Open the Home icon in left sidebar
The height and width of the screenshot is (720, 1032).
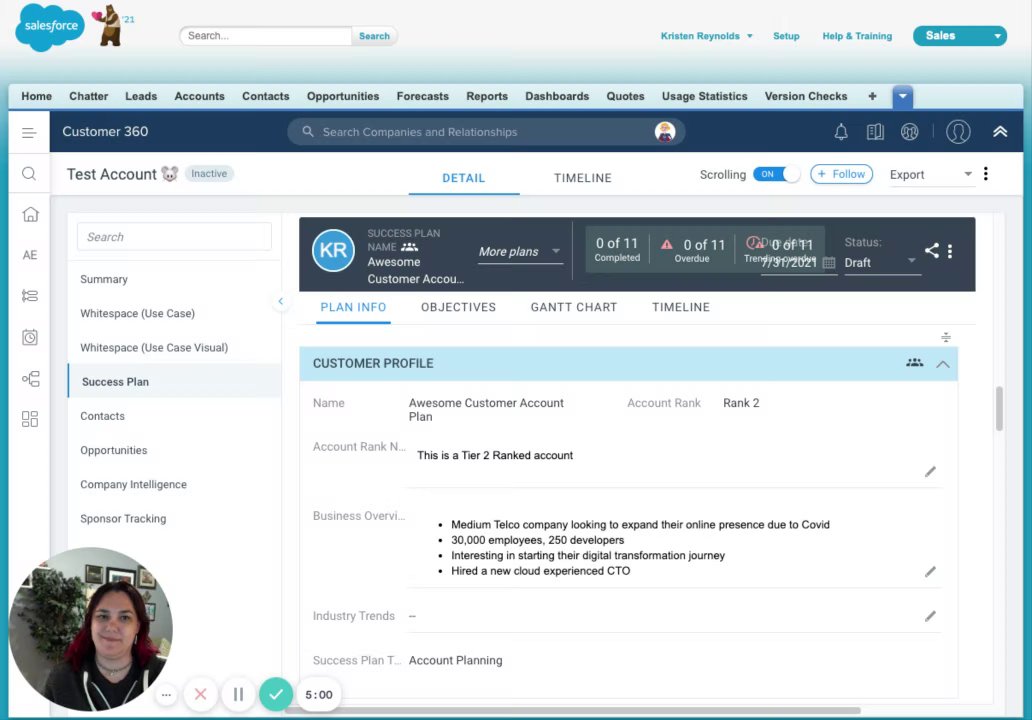click(30, 215)
